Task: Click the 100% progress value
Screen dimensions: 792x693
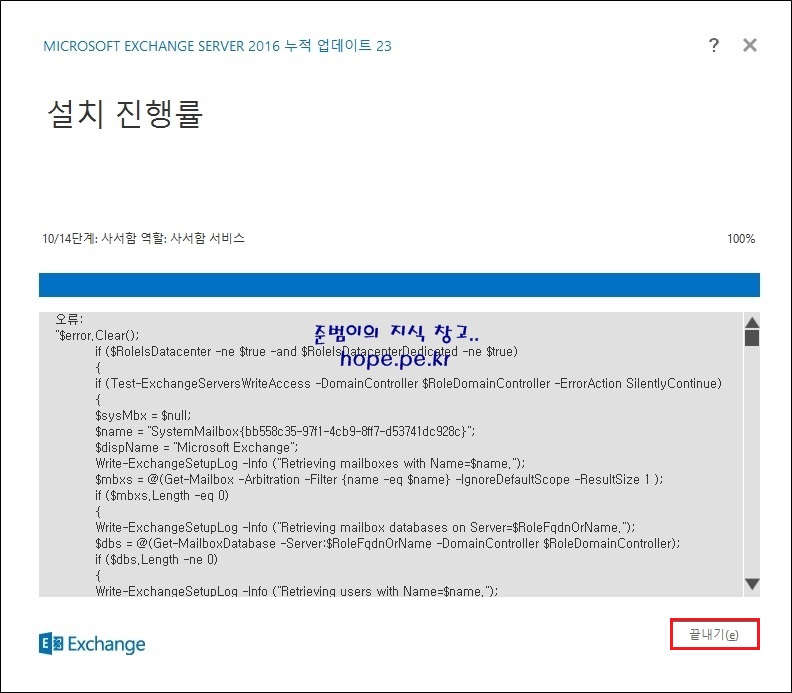Action: pos(741,239)
